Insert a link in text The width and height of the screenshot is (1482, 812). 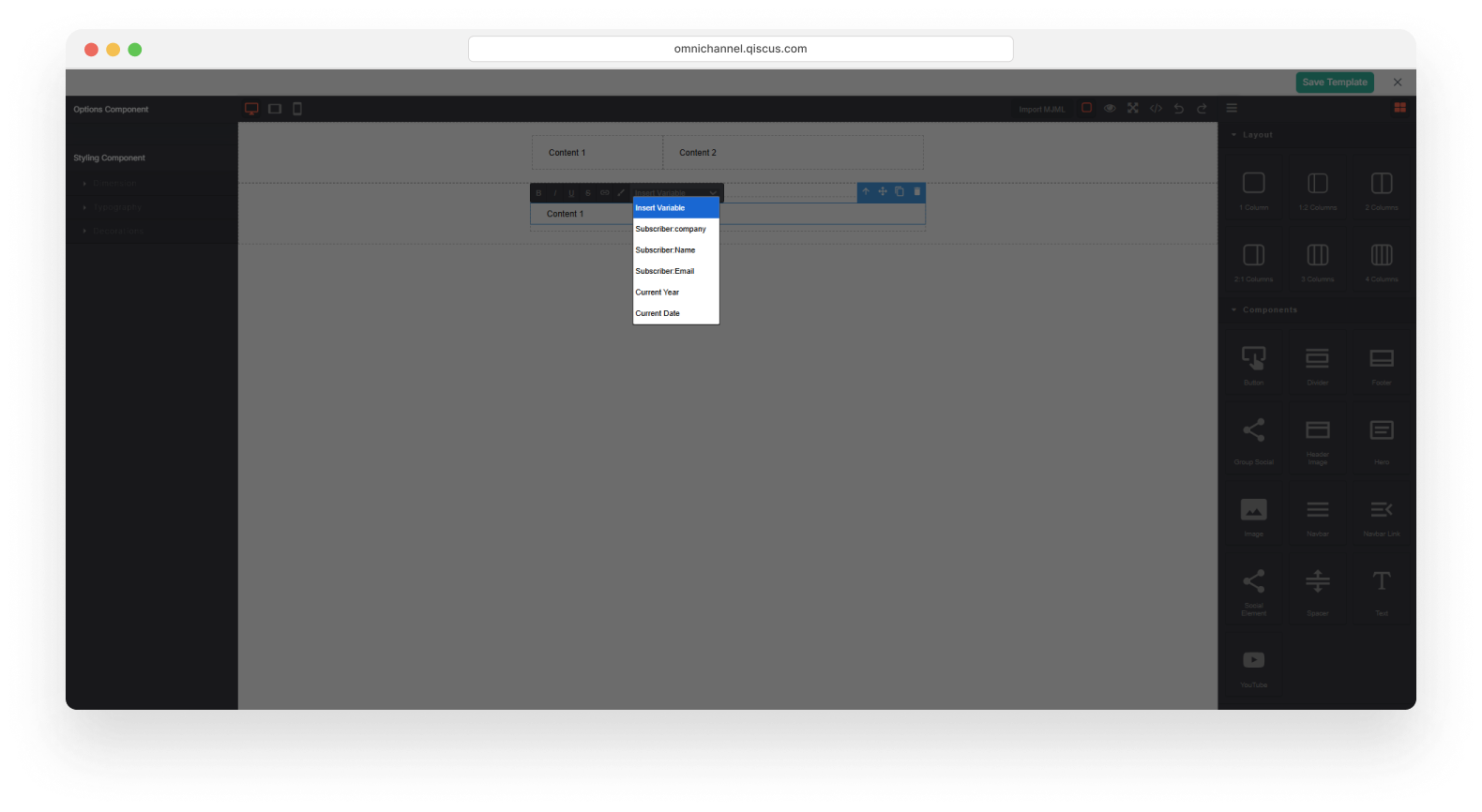click(x=605, y=193)
